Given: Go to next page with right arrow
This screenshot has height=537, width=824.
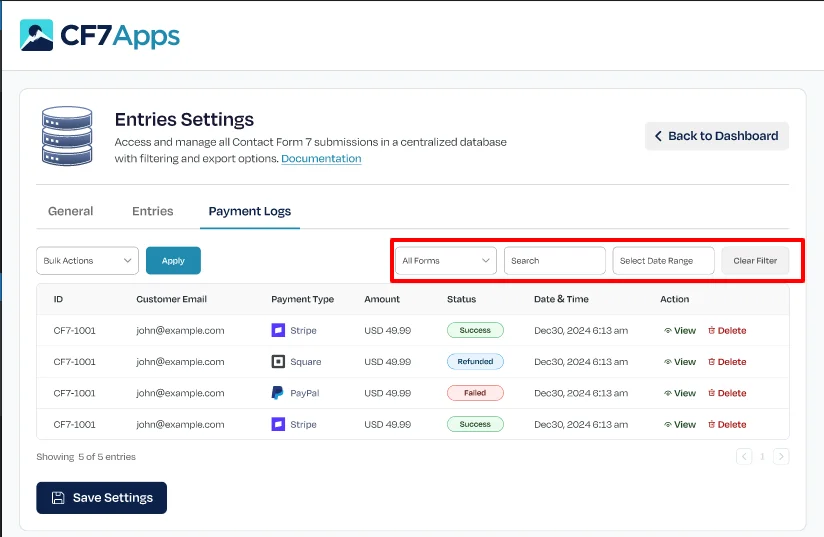Looking at the screenshot, I should pos(781,457).
